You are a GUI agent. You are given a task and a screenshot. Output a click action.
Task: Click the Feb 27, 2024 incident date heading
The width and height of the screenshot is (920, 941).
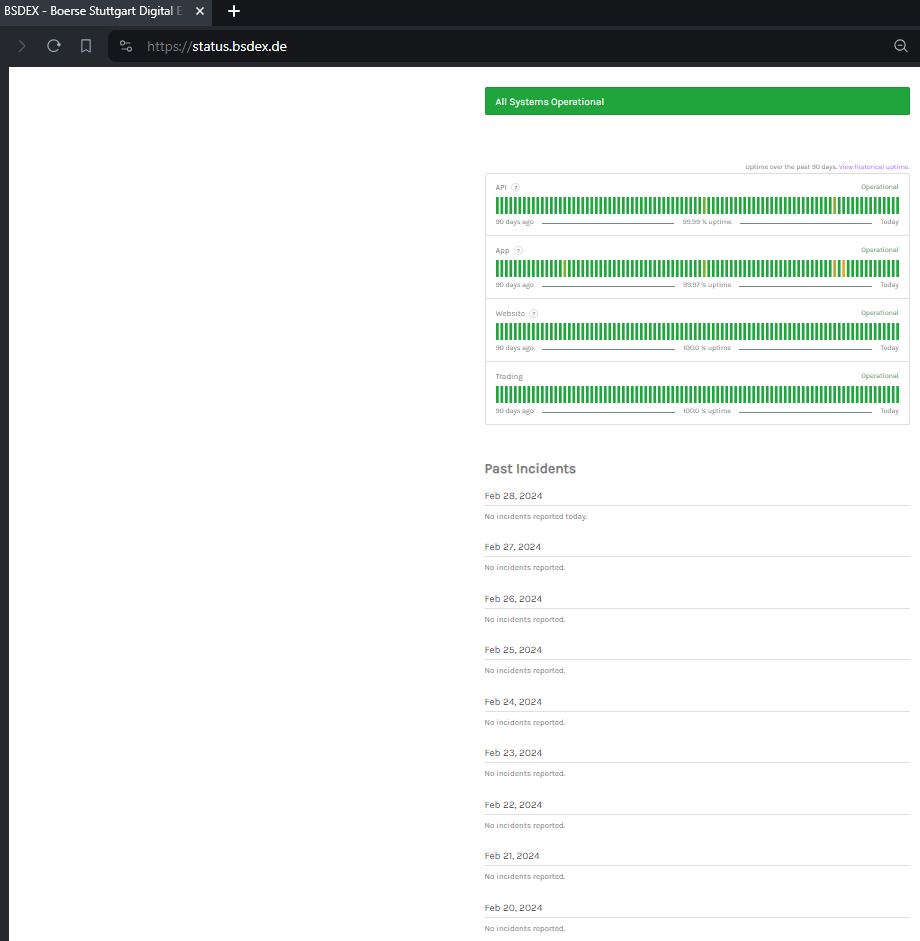[x=513, y=547]
